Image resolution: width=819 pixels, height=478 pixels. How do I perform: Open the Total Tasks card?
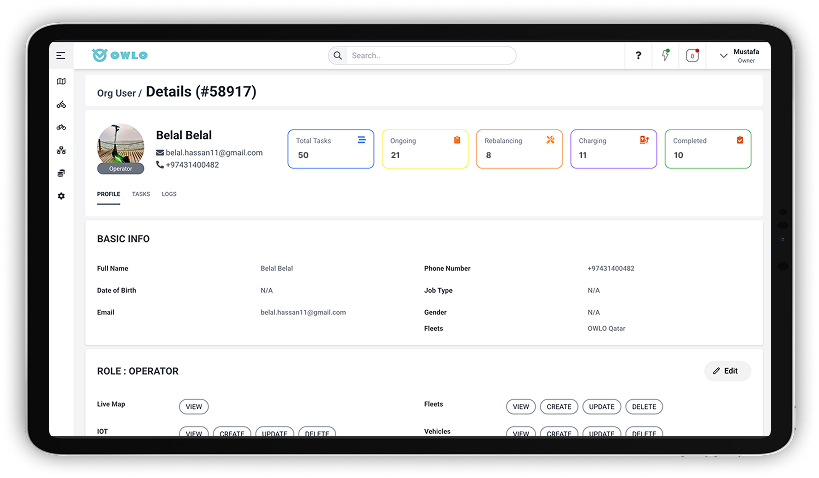331,149
